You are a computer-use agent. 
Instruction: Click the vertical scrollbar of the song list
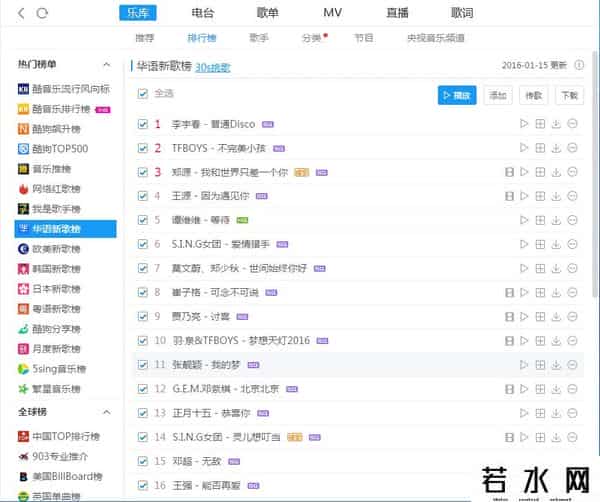click(x=595, y=174)
